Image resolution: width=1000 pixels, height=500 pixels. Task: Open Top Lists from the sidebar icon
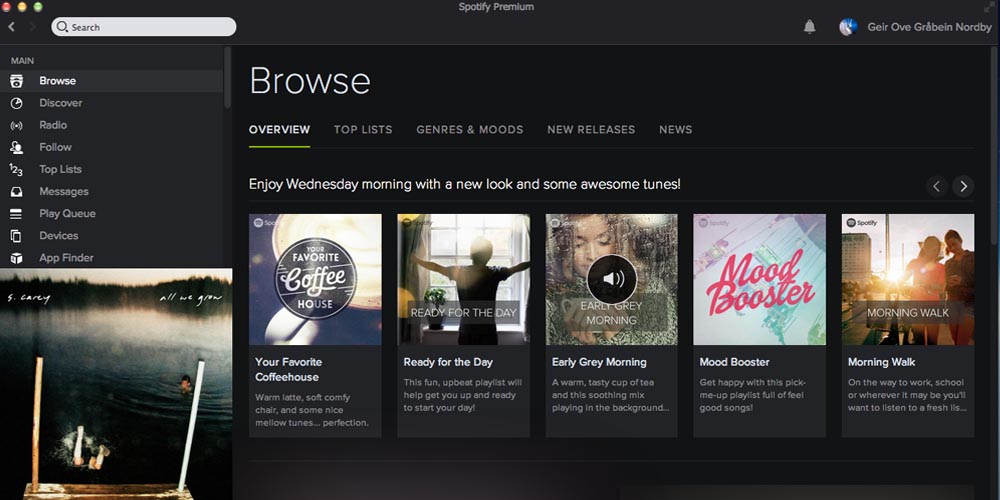tap(16, 169)
